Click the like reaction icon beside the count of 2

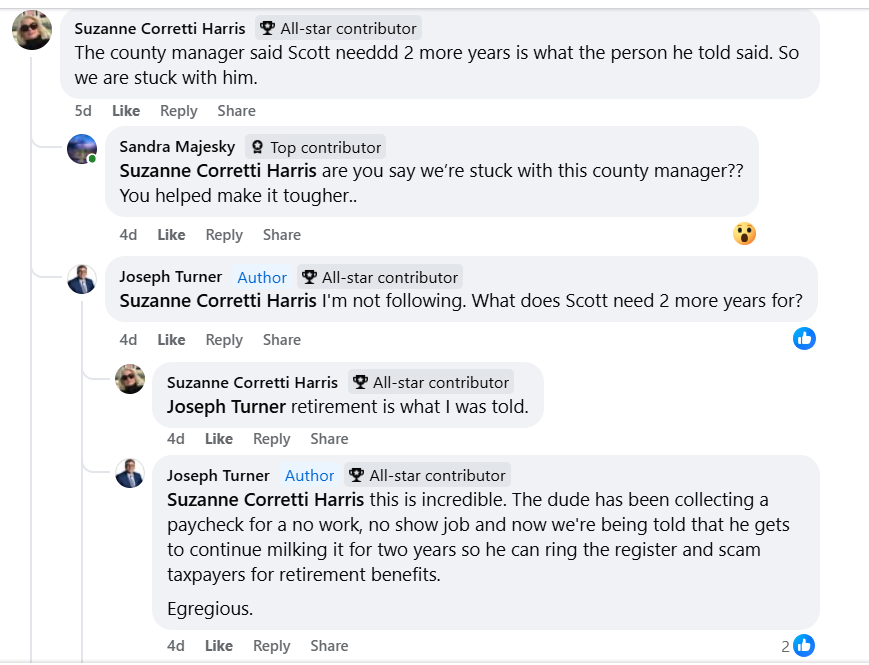(x=804, y=646)
